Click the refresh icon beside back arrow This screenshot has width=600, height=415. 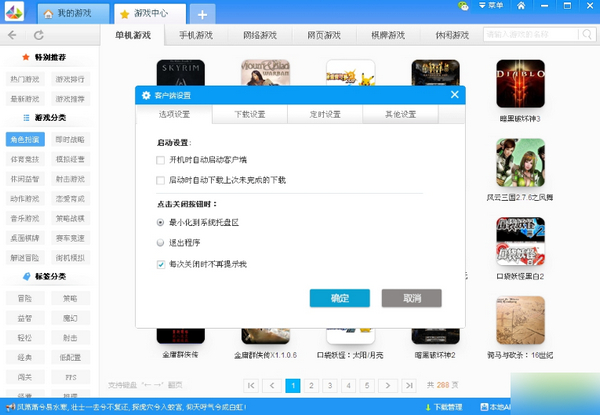point(38,35)
